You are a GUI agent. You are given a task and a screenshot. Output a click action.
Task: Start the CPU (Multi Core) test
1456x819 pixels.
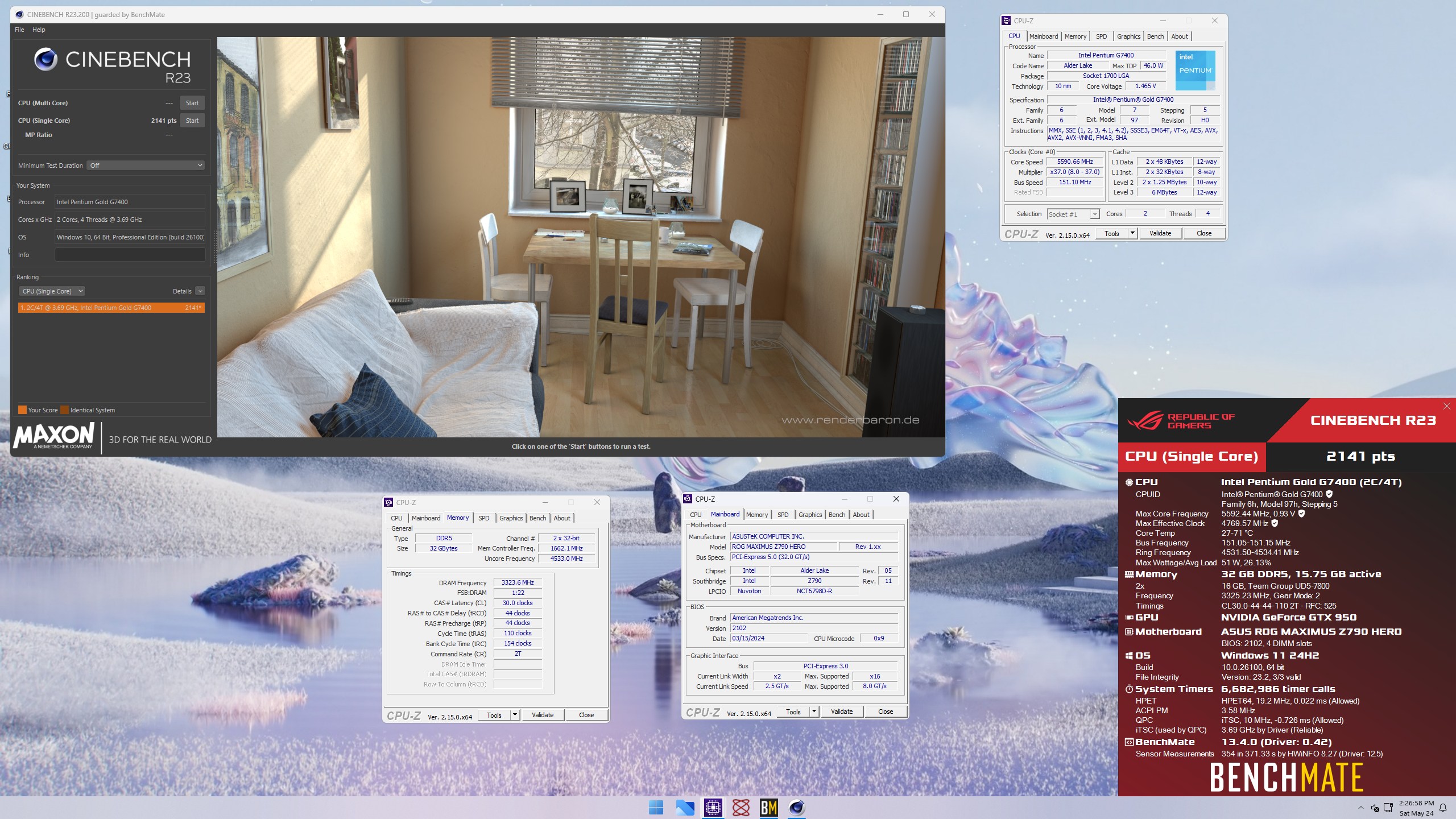(192, 103)
